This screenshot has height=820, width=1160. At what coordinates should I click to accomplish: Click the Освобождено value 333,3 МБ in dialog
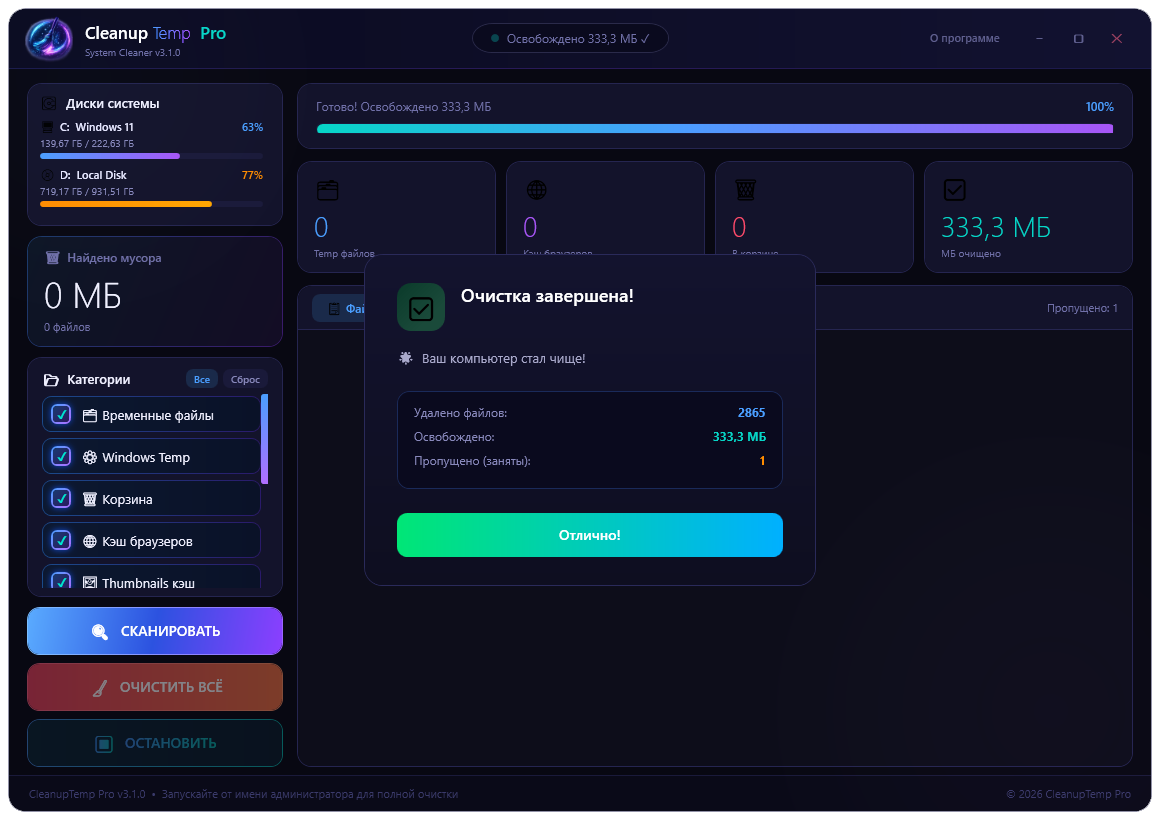point(739,437)
